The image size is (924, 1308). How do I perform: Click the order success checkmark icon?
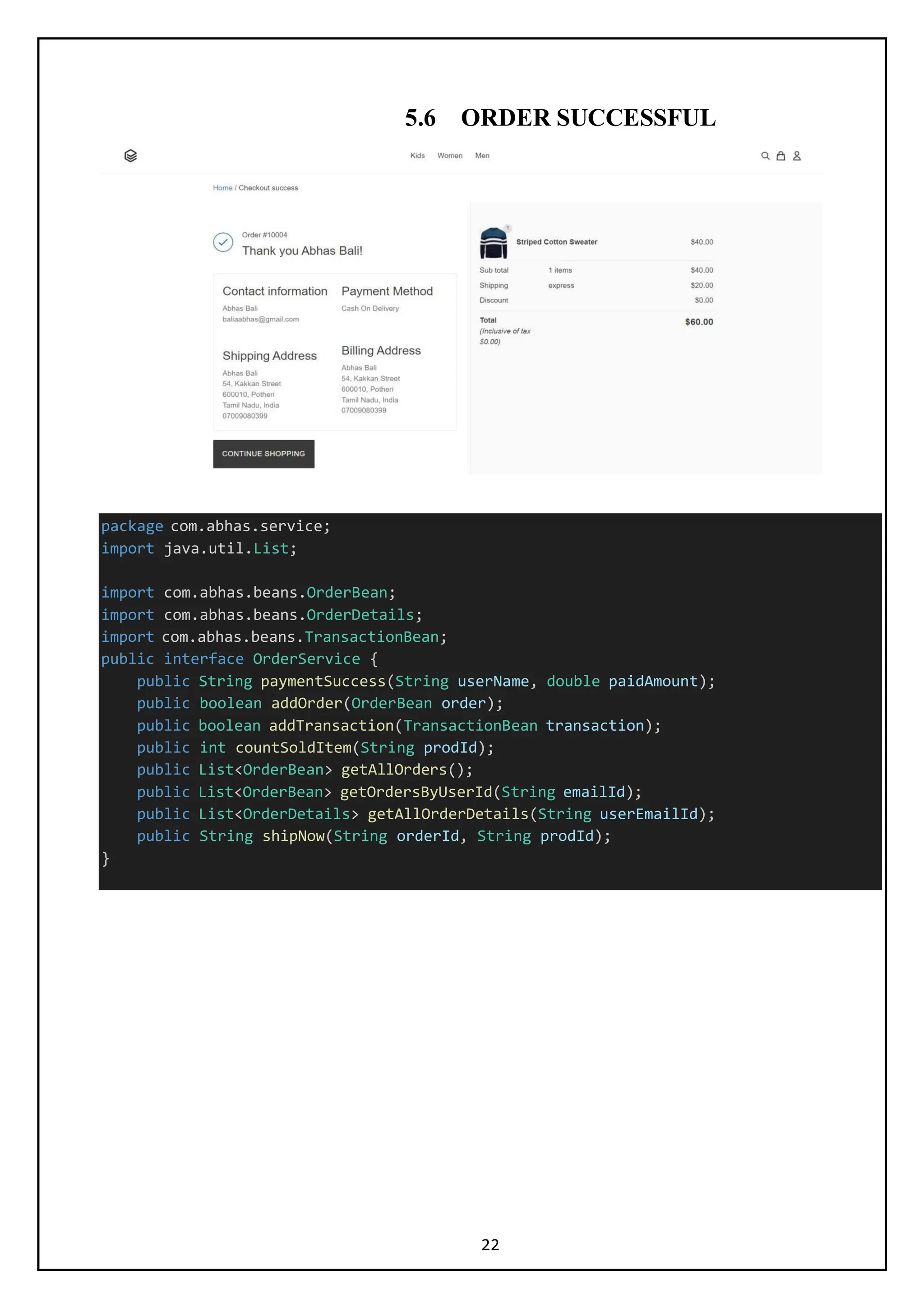223,242
